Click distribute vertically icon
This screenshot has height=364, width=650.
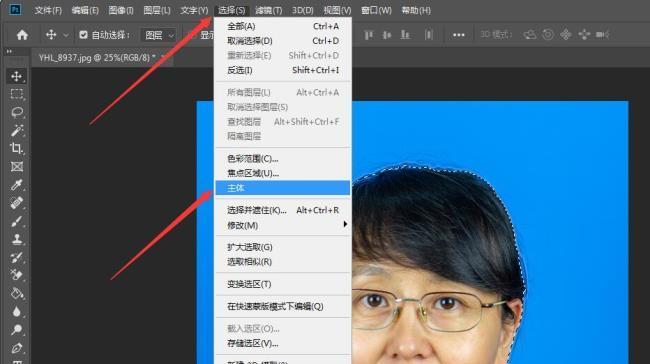(x=429, y=35)
